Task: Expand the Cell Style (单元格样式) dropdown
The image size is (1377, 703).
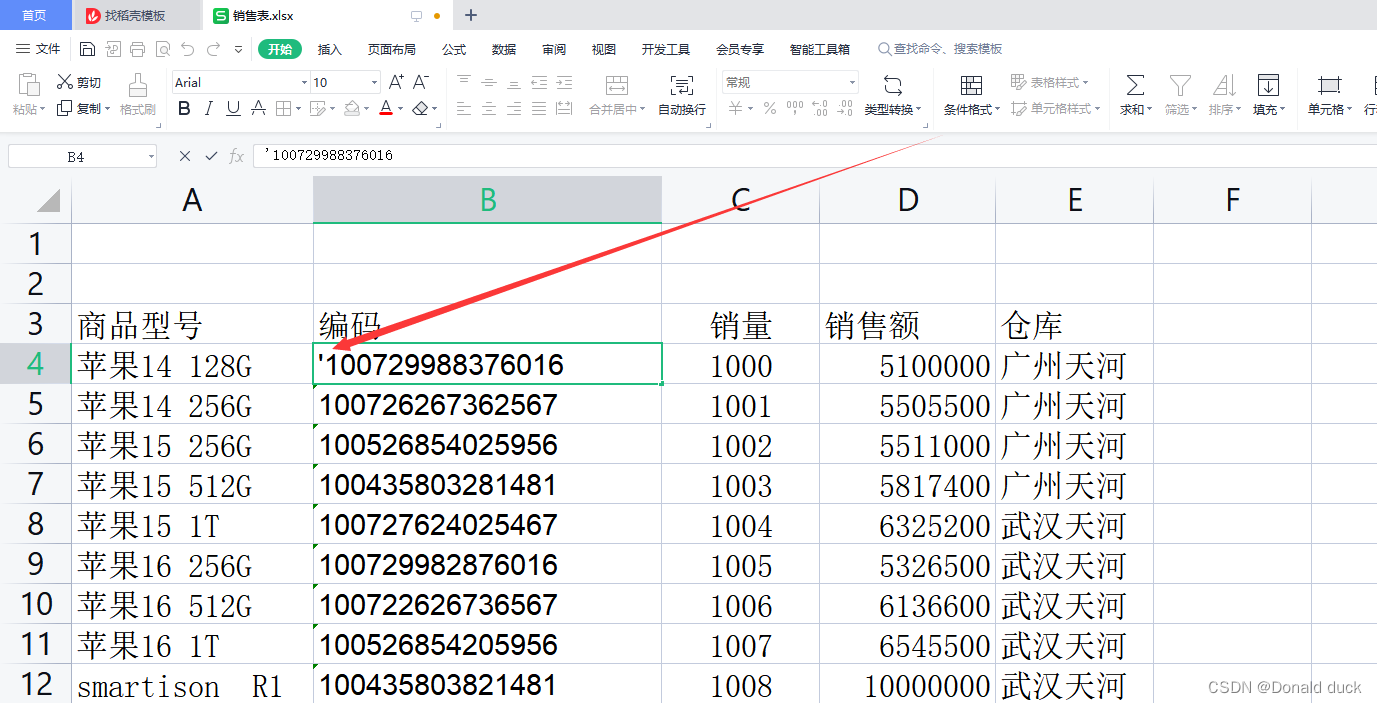Action: tap(1097, 109)
